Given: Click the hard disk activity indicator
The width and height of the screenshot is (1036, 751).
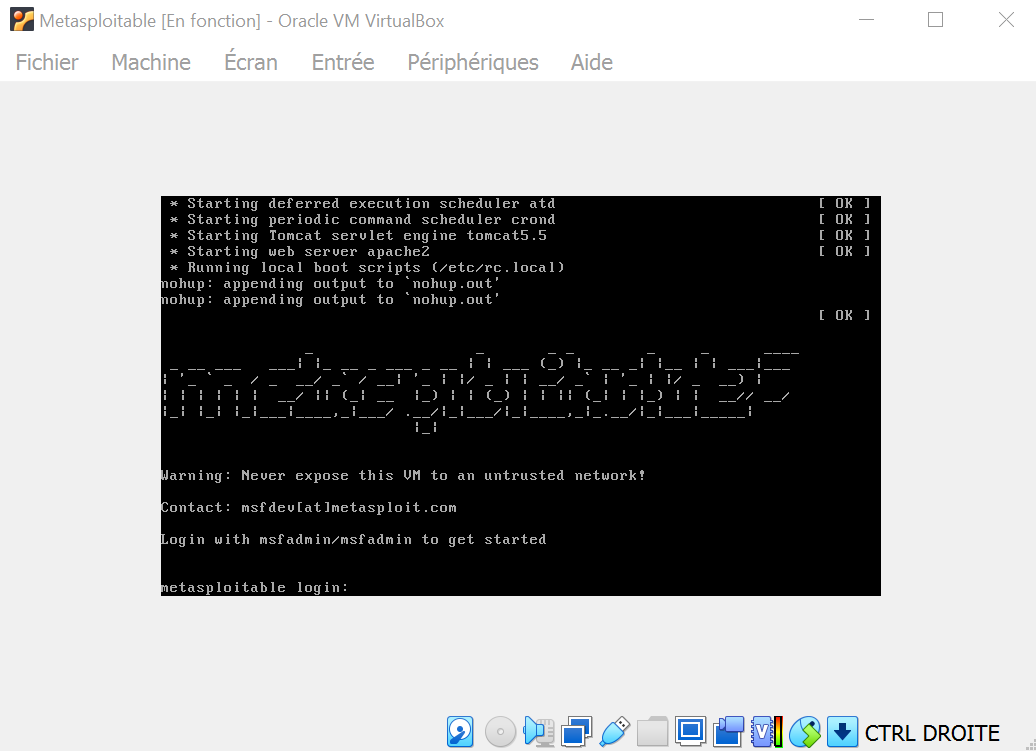Looking at the screenshot, I should 460,732.
